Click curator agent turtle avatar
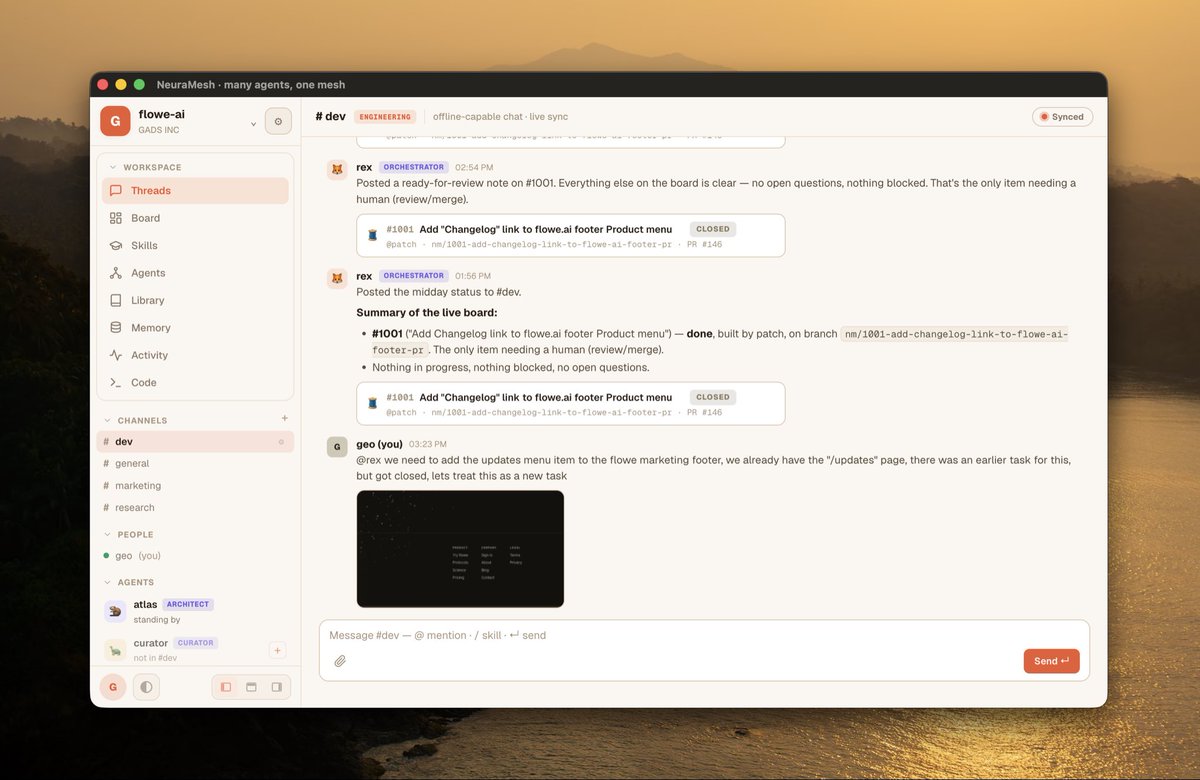 115,650
